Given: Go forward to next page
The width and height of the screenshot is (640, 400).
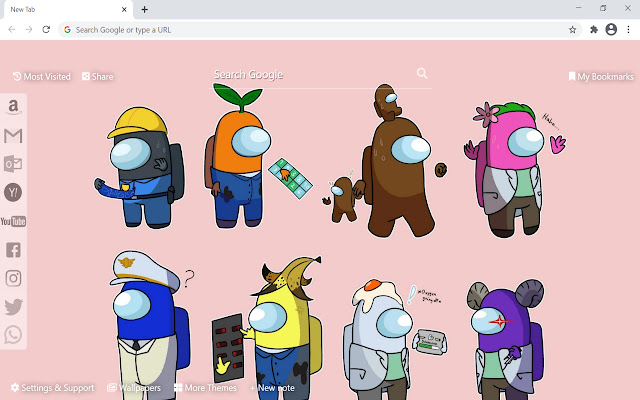Looking at the screenshot, I should point(29,29).
